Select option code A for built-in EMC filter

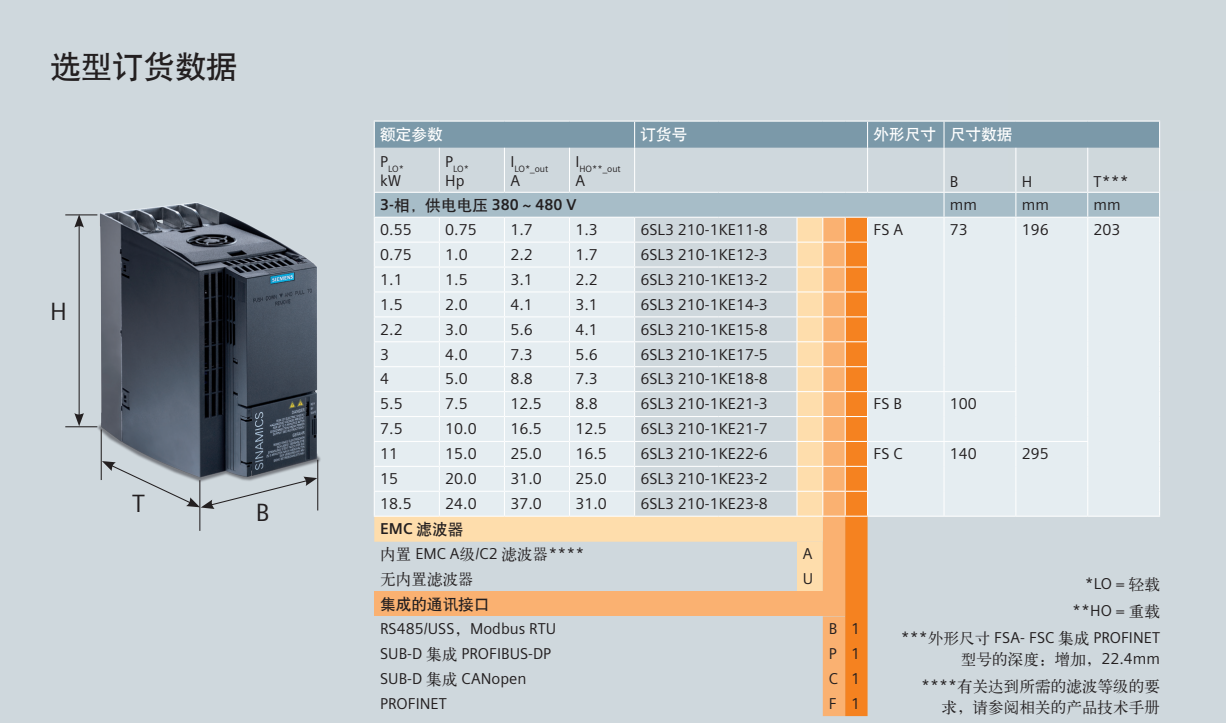click(x=808, y=554)
